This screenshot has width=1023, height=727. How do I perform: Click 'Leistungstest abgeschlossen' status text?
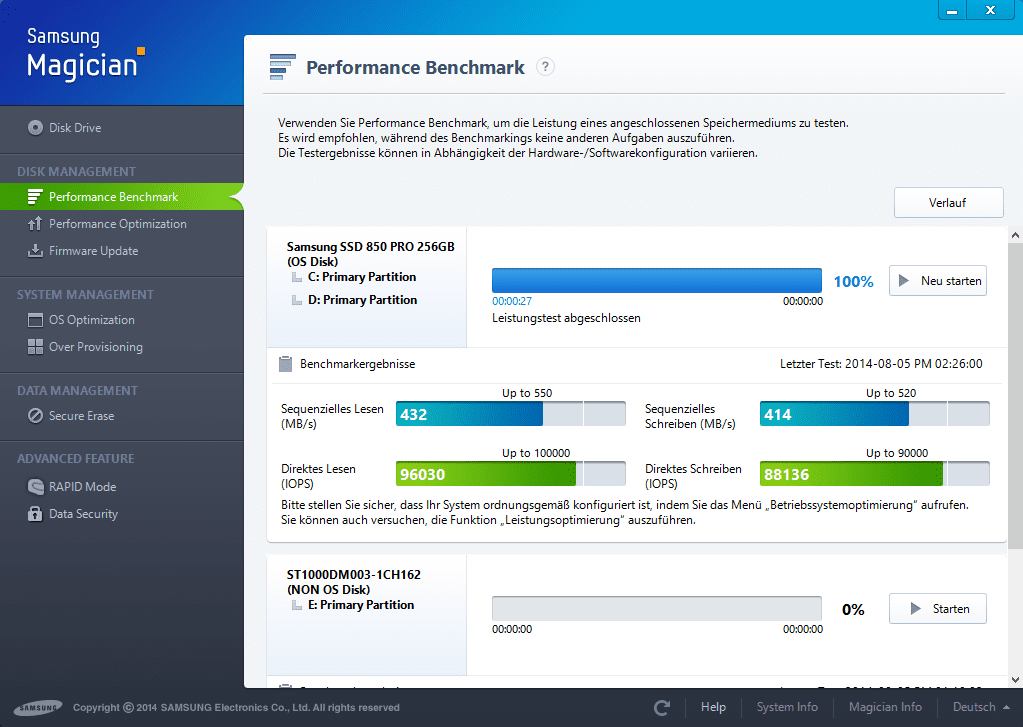pyautogui.click(x=566, y=318)
